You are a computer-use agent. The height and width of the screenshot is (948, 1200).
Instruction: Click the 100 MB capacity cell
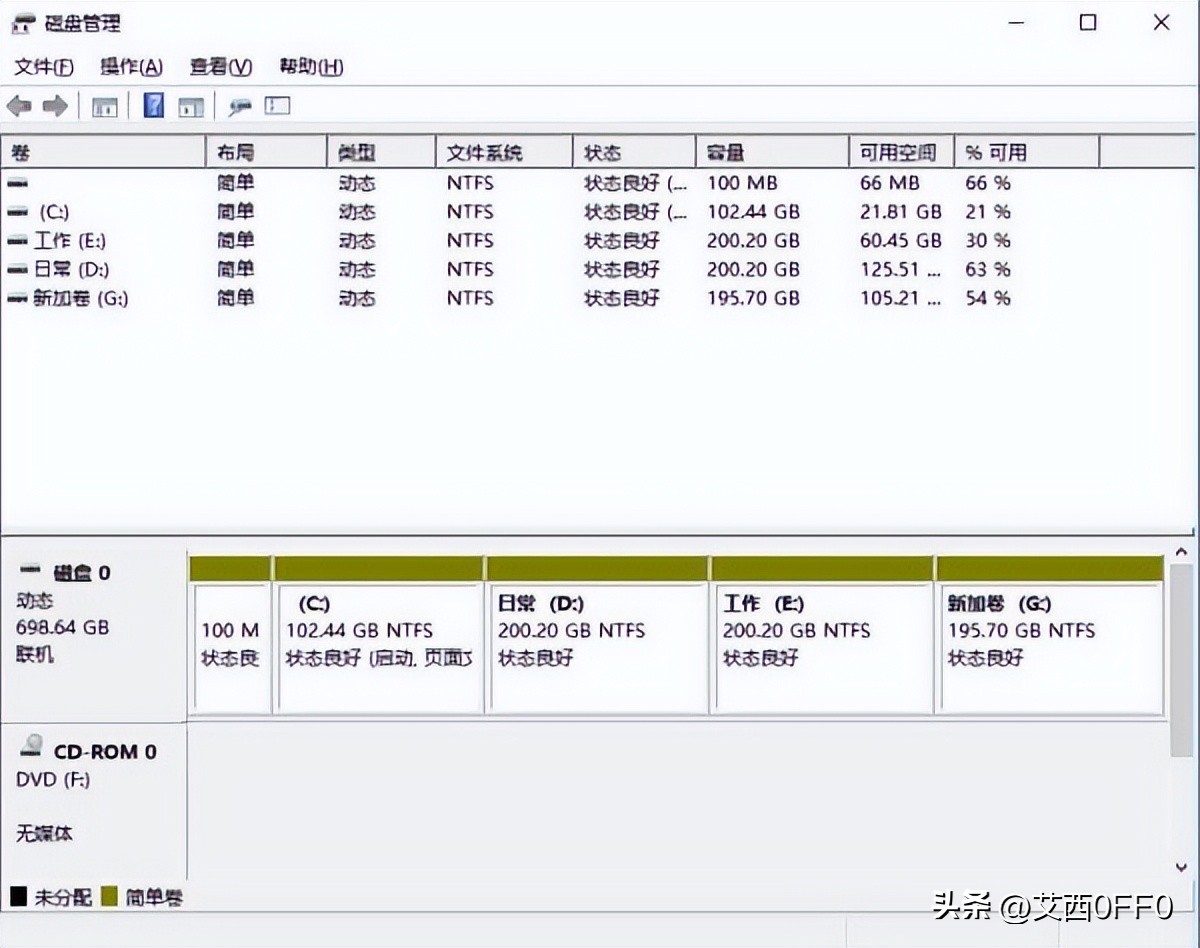[x=742, y=183]
